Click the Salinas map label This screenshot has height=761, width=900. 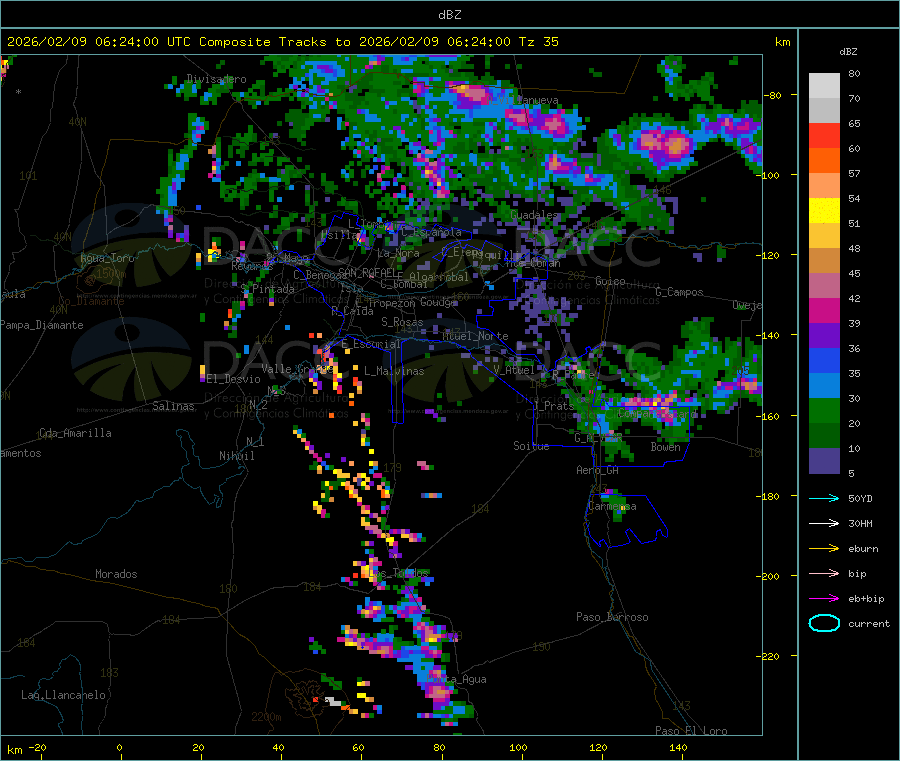coord(173,406)
